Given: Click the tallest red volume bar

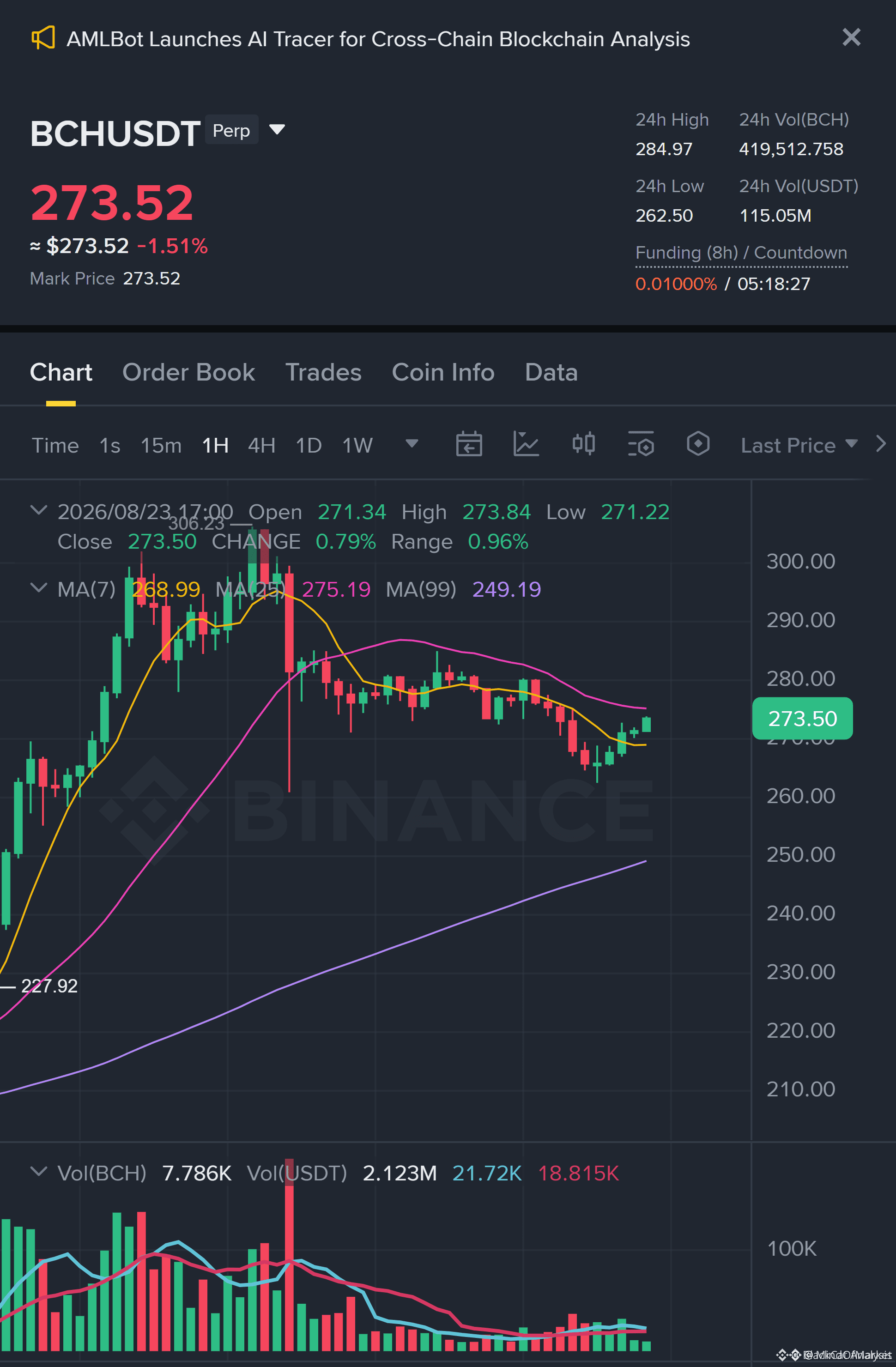Looking at the screenshot, I should (289, 1255).
